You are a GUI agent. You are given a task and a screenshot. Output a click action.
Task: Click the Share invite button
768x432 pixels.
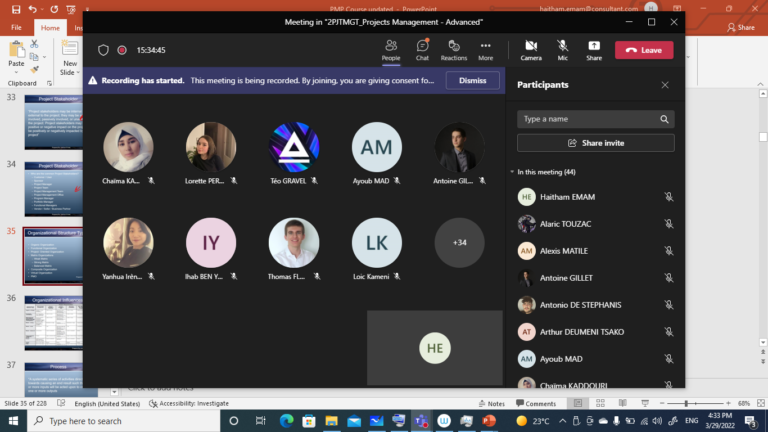tap(596, 143)
